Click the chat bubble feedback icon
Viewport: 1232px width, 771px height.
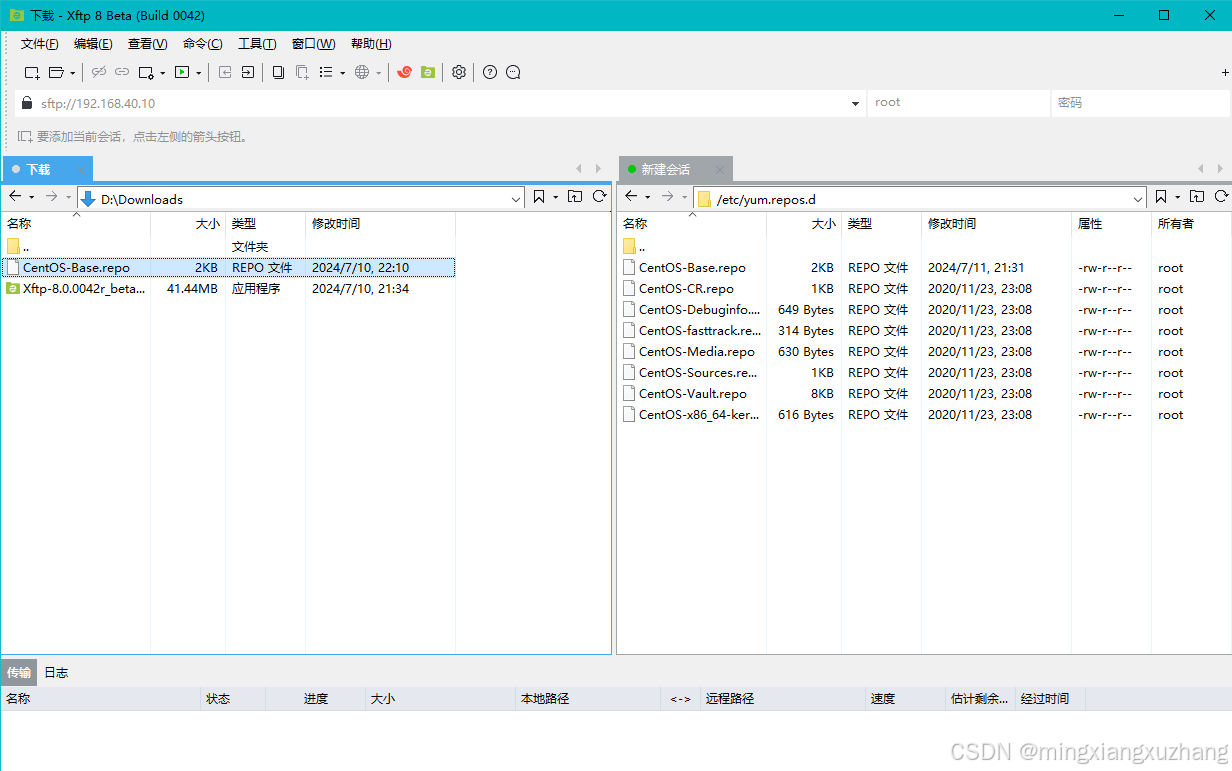click(514, 72)
